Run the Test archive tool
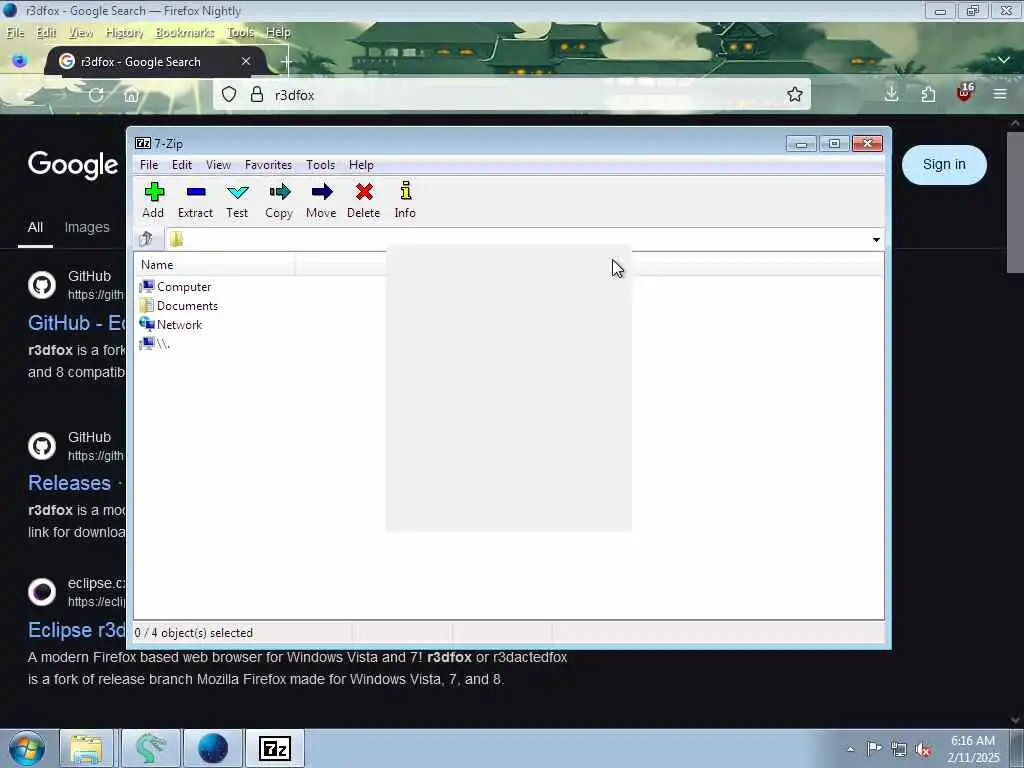 237,200
